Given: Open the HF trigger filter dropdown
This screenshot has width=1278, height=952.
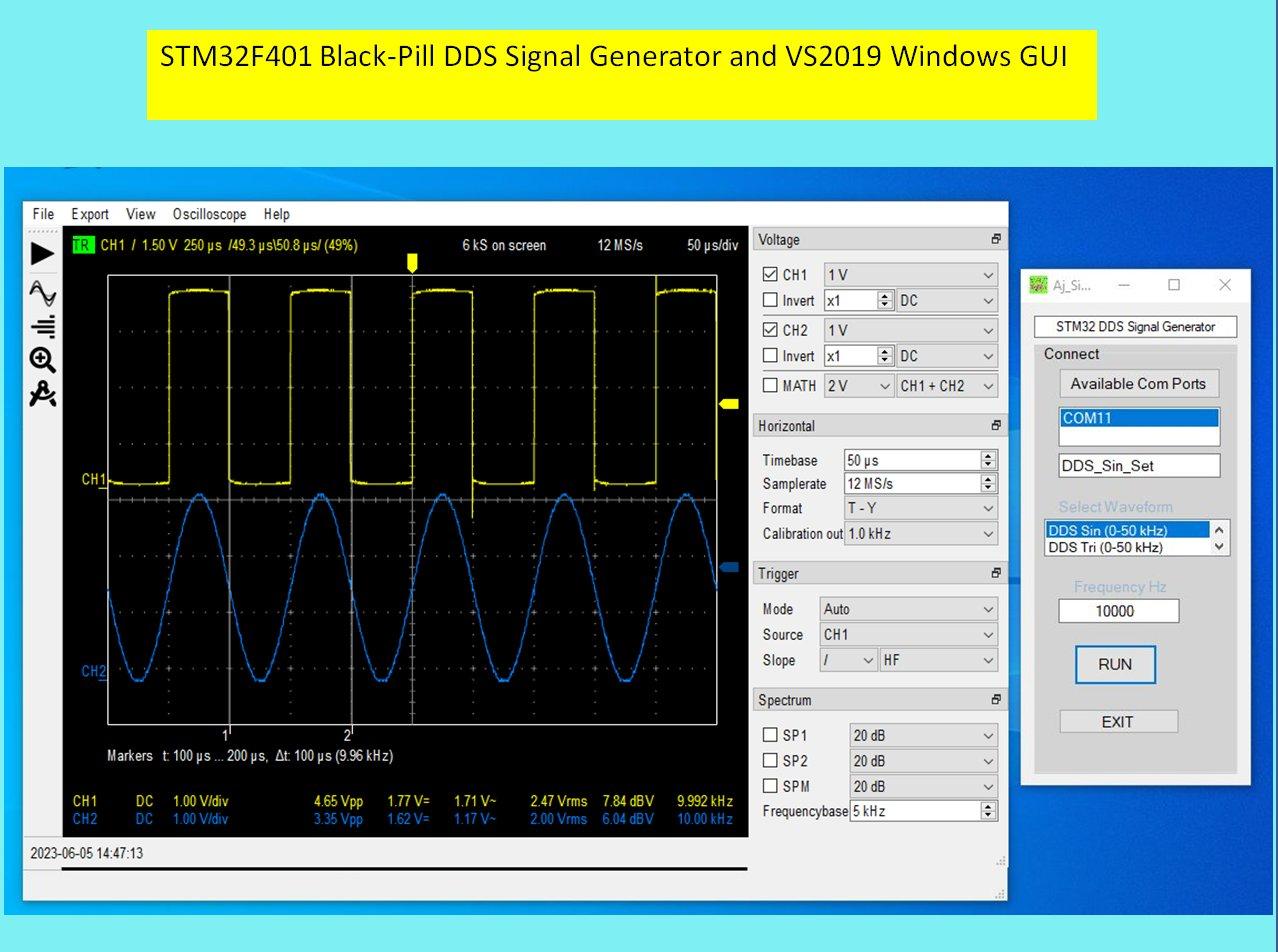Looking at the screenshot, I should 939,660.
